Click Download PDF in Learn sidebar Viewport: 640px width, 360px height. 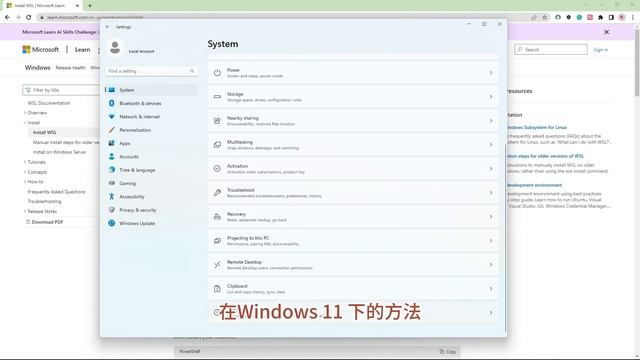45,222
